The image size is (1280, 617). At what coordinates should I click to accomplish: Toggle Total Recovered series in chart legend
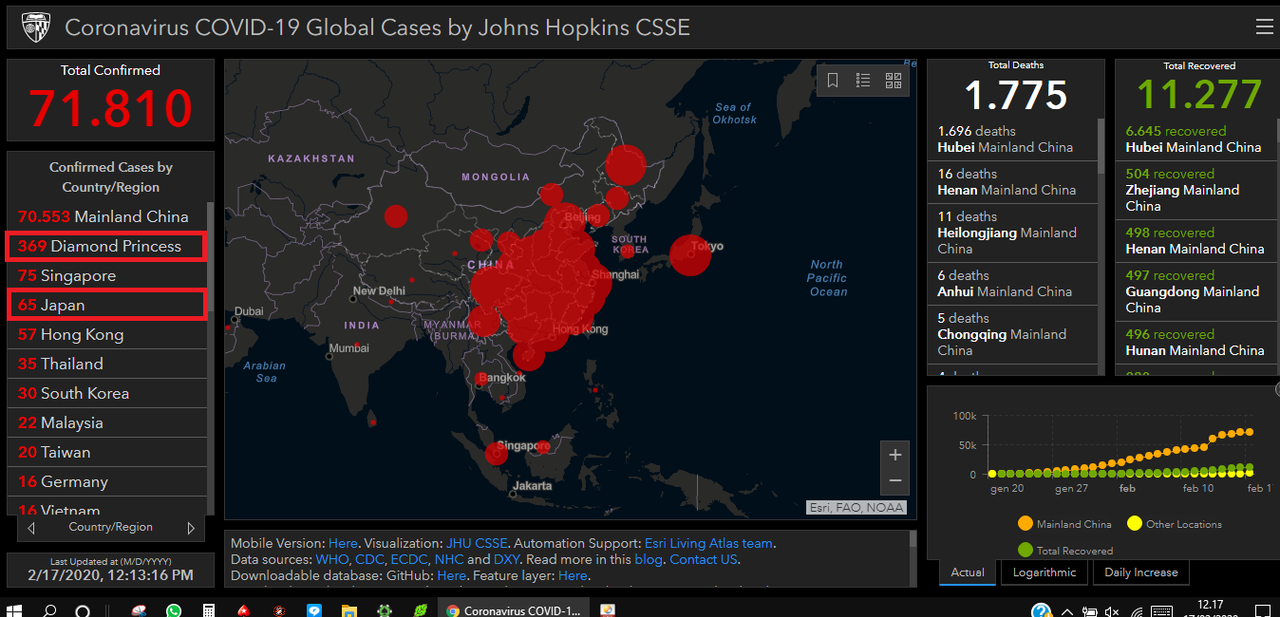click(1064, 550)
